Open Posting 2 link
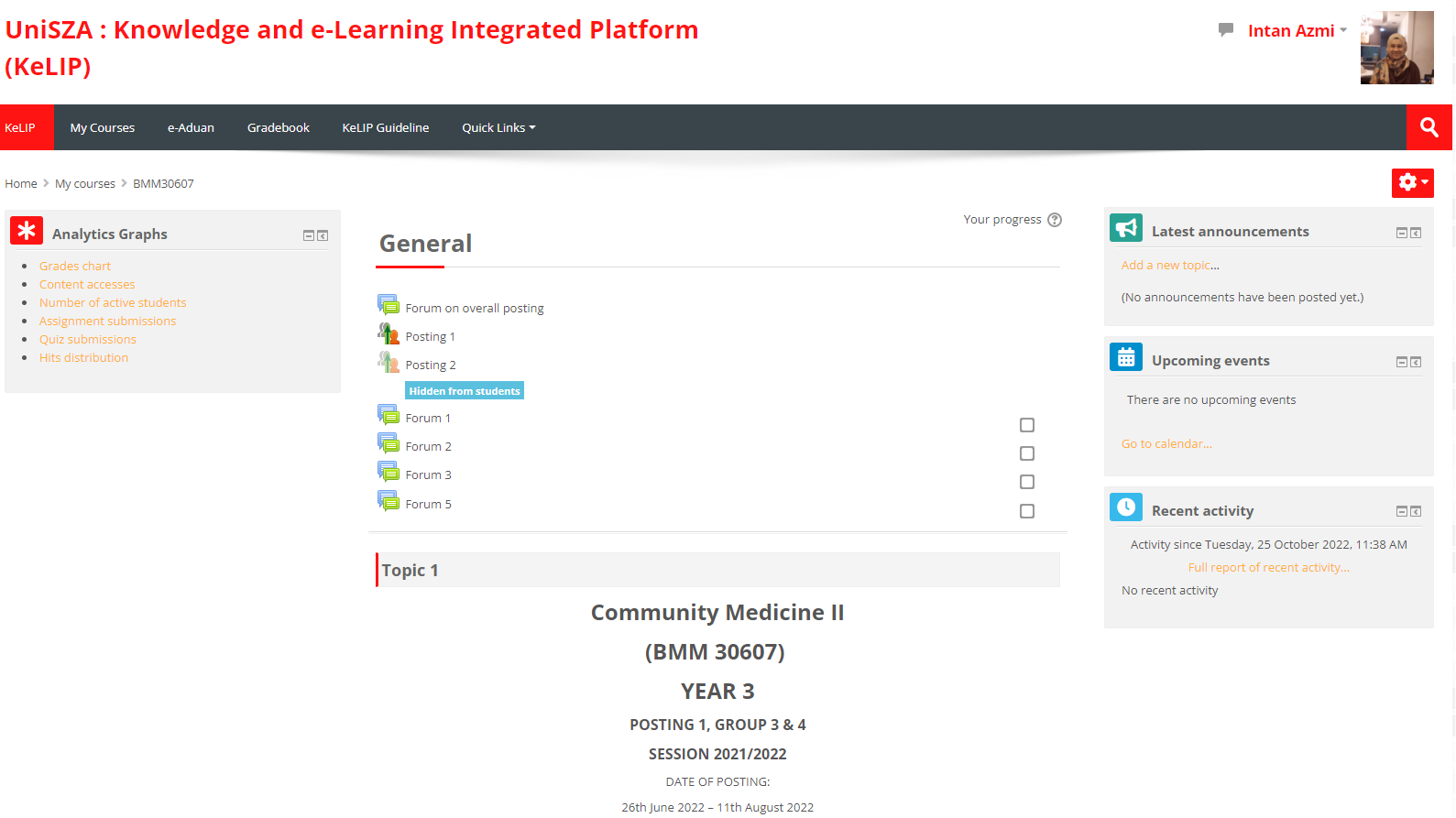The height and width of the screenshot is (818, 1456). pyautogui.click(x=431, y=365)
